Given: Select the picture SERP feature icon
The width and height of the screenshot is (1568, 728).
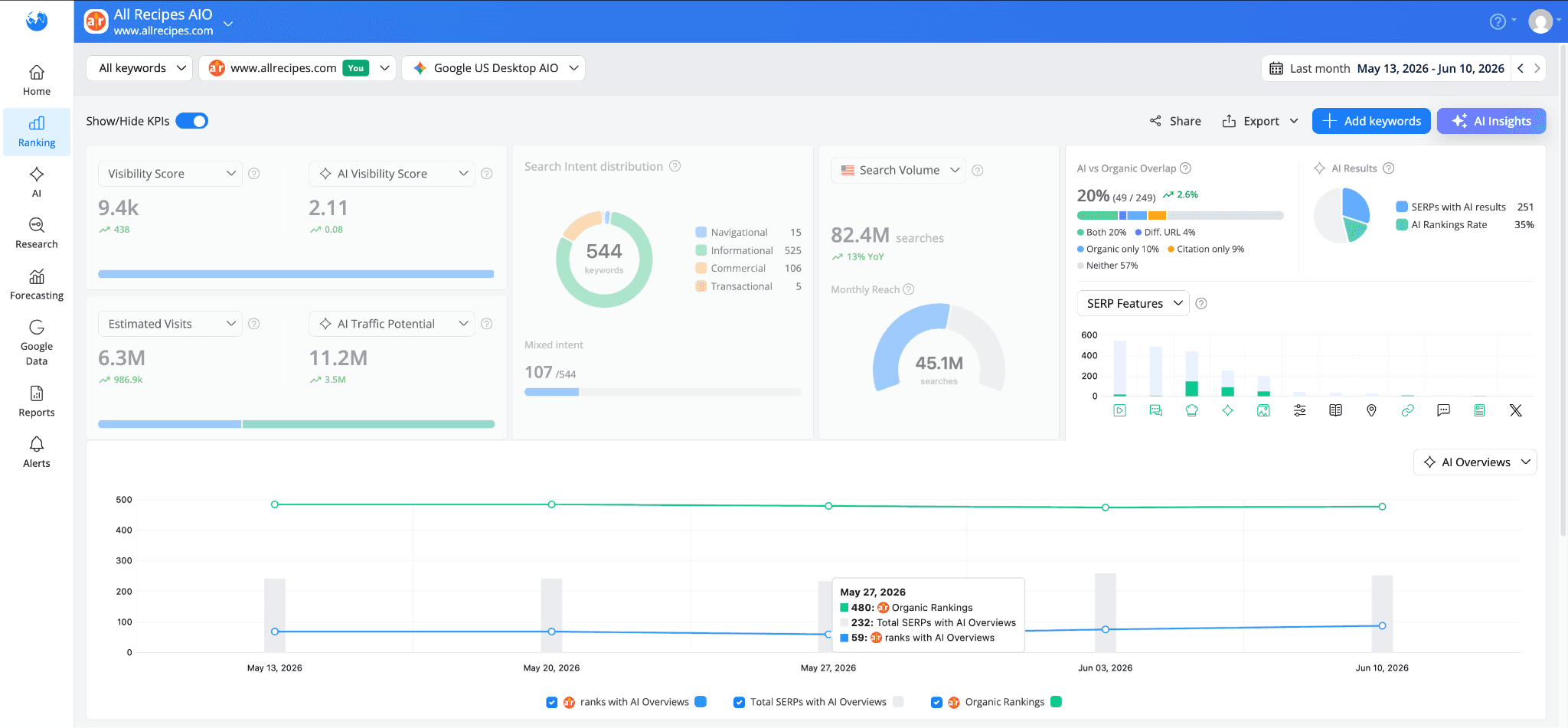Looking at the screenshot, I should pos(1264,410).
